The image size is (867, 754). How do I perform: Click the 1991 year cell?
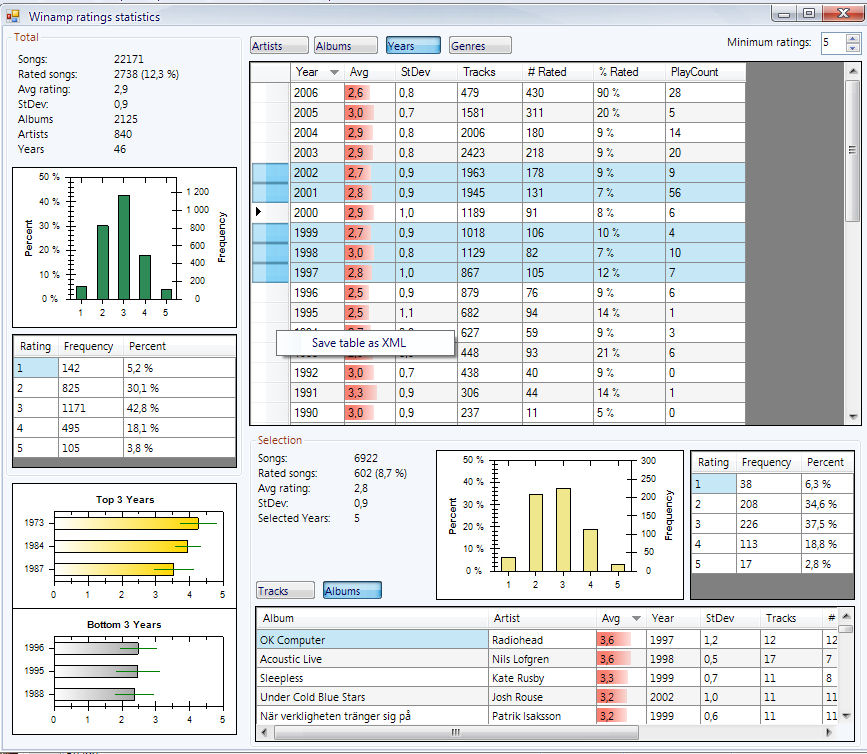[x=317, y=392]
